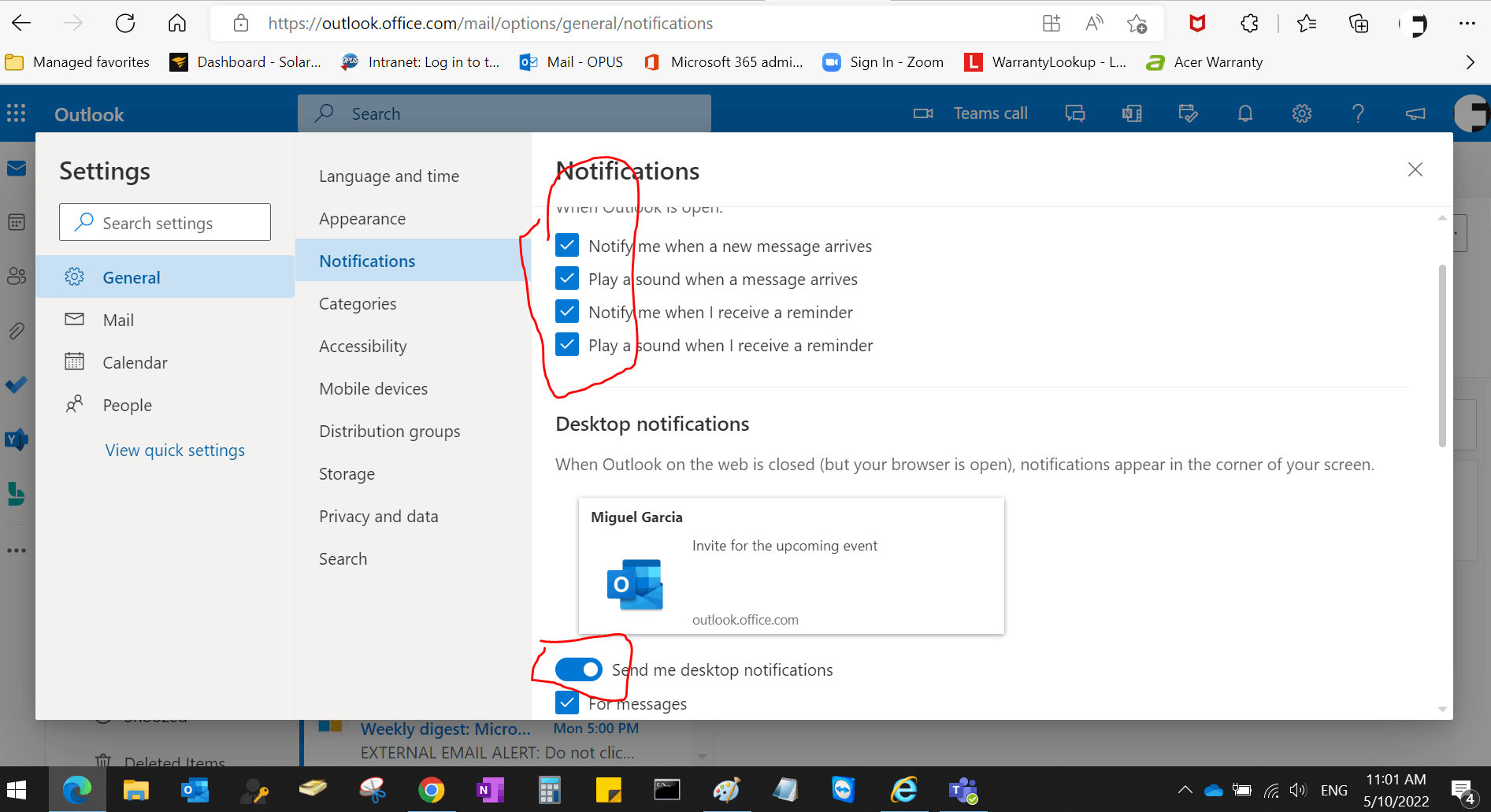1491x812 pixels.
Task: Open the OneNote feed icon in header
Action: pos(1132,113)
